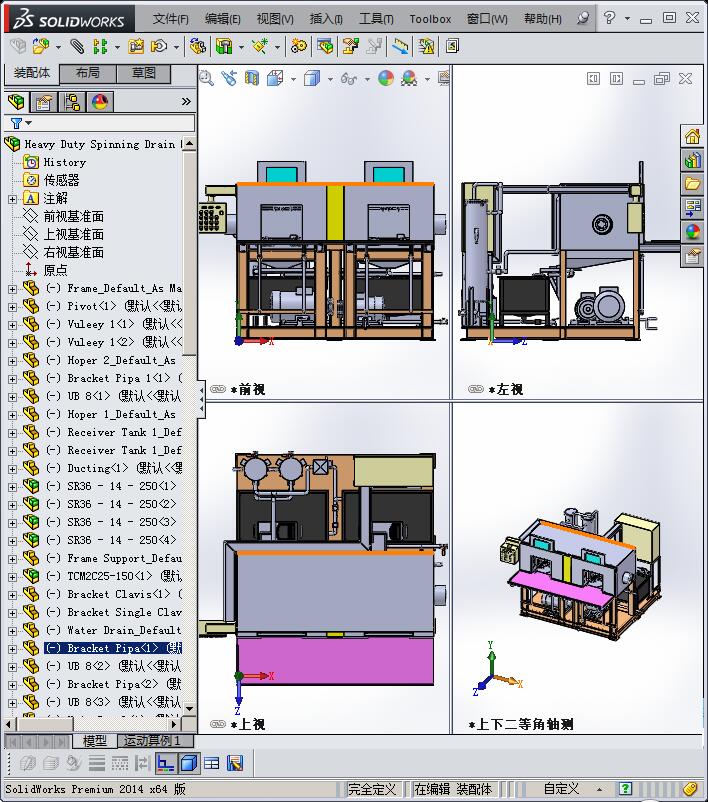The height and width of the screenshot is (802, 708).
Task: Click the feature tree horizontal scrollbar right arrow
Action: pyautogui.click(x=174, y=724)
